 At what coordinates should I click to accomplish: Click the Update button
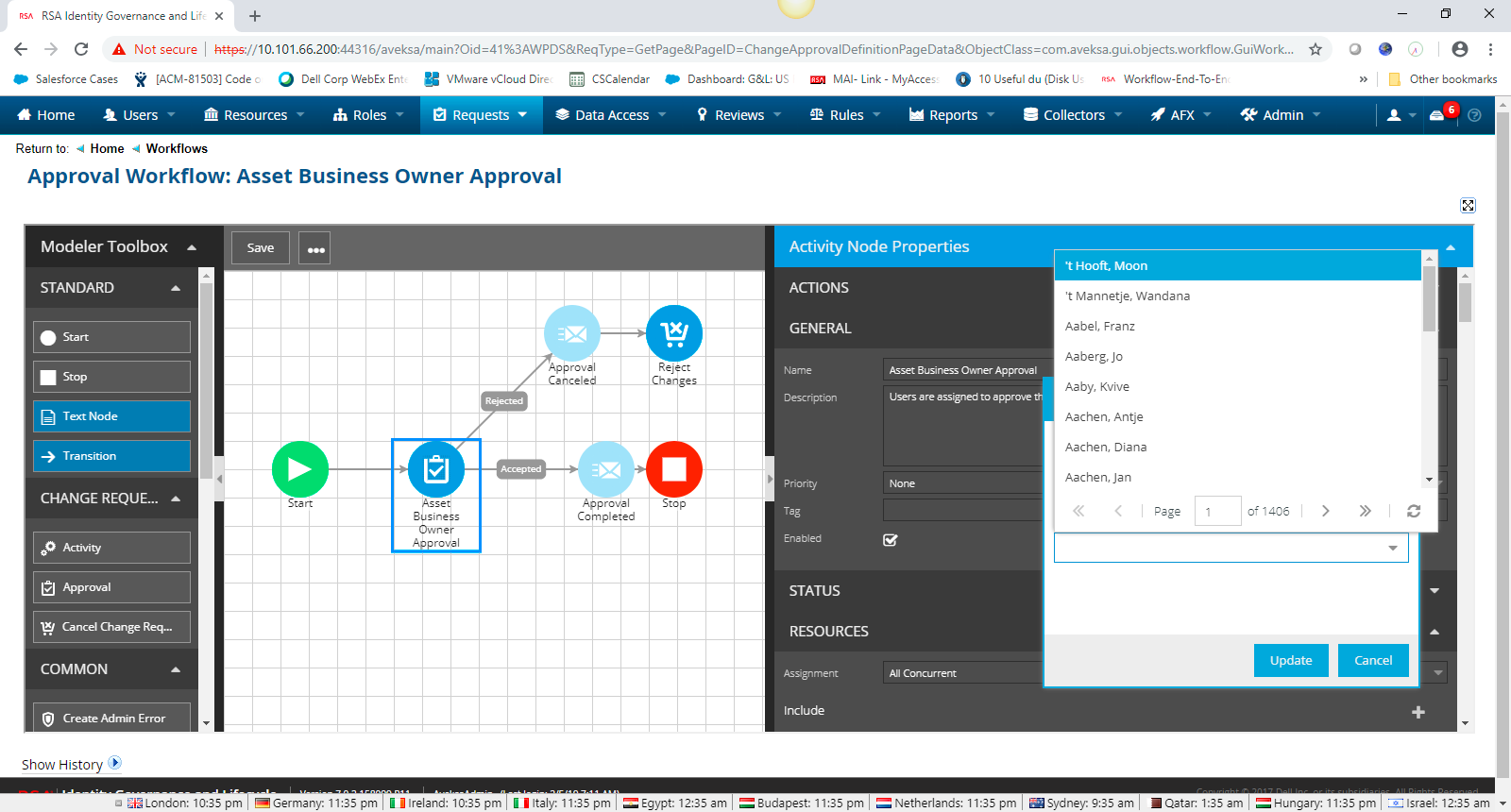pyautogui.click(x=1290, y=660)
